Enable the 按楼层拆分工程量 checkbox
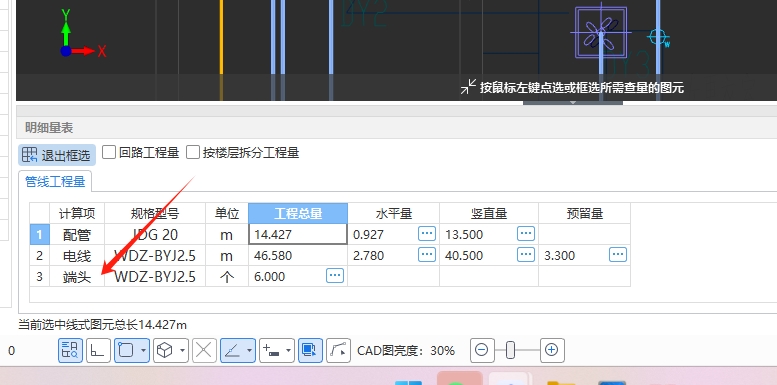Viewport: 777px width, 385px height. tap(193, 152)
